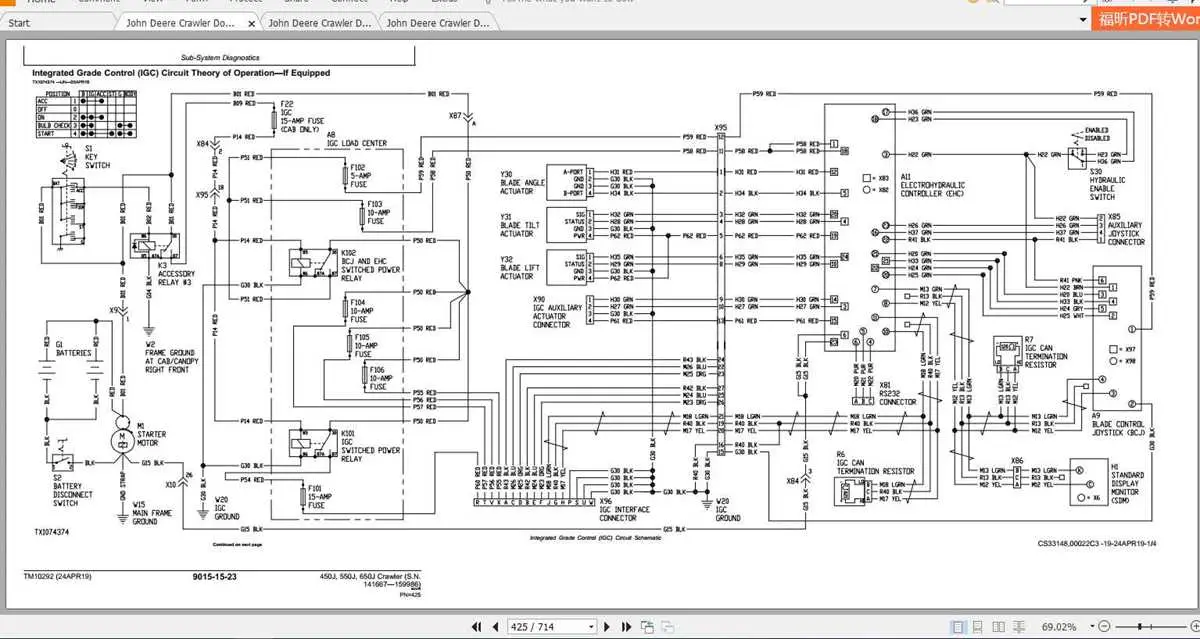Zoom in with the plus icon
The image size is (1200, 639).
coord(1194,627)
